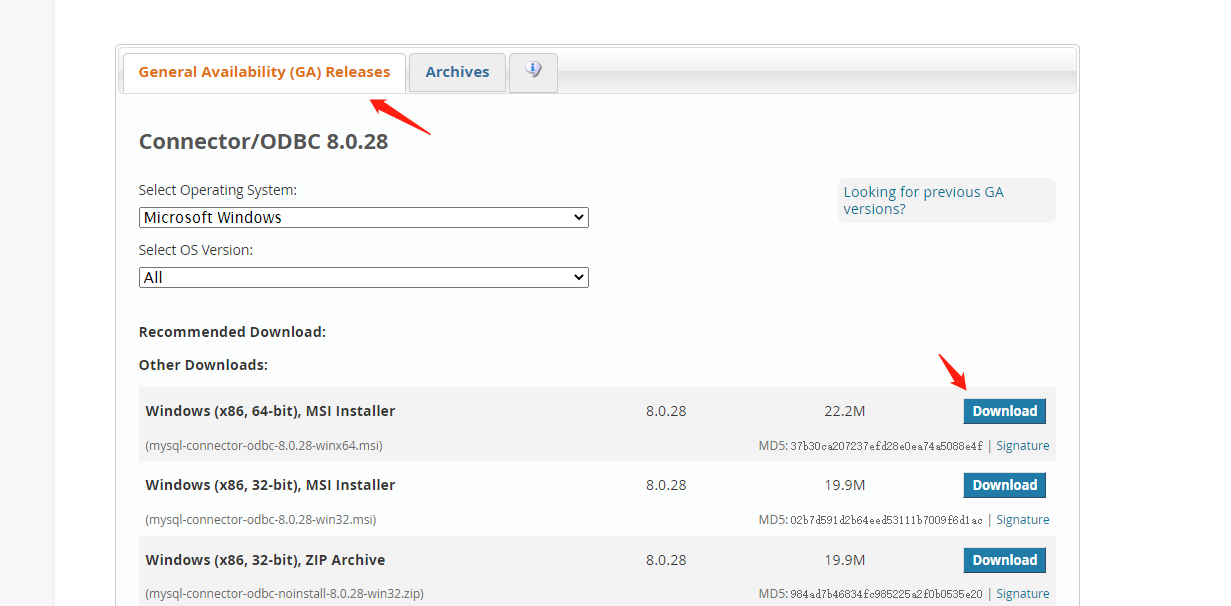Open Signature link for winx64.msi file
This screenshot has width=1231, height=606.
(x=1023, y=446)
